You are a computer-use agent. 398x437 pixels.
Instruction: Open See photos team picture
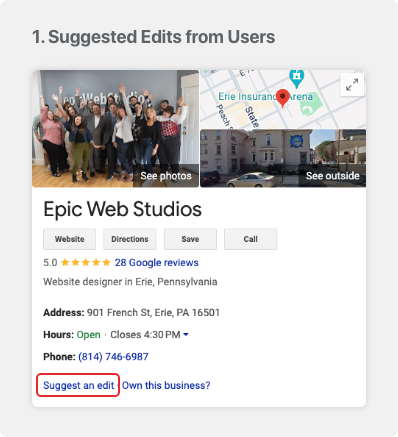(x=115, y=128)
